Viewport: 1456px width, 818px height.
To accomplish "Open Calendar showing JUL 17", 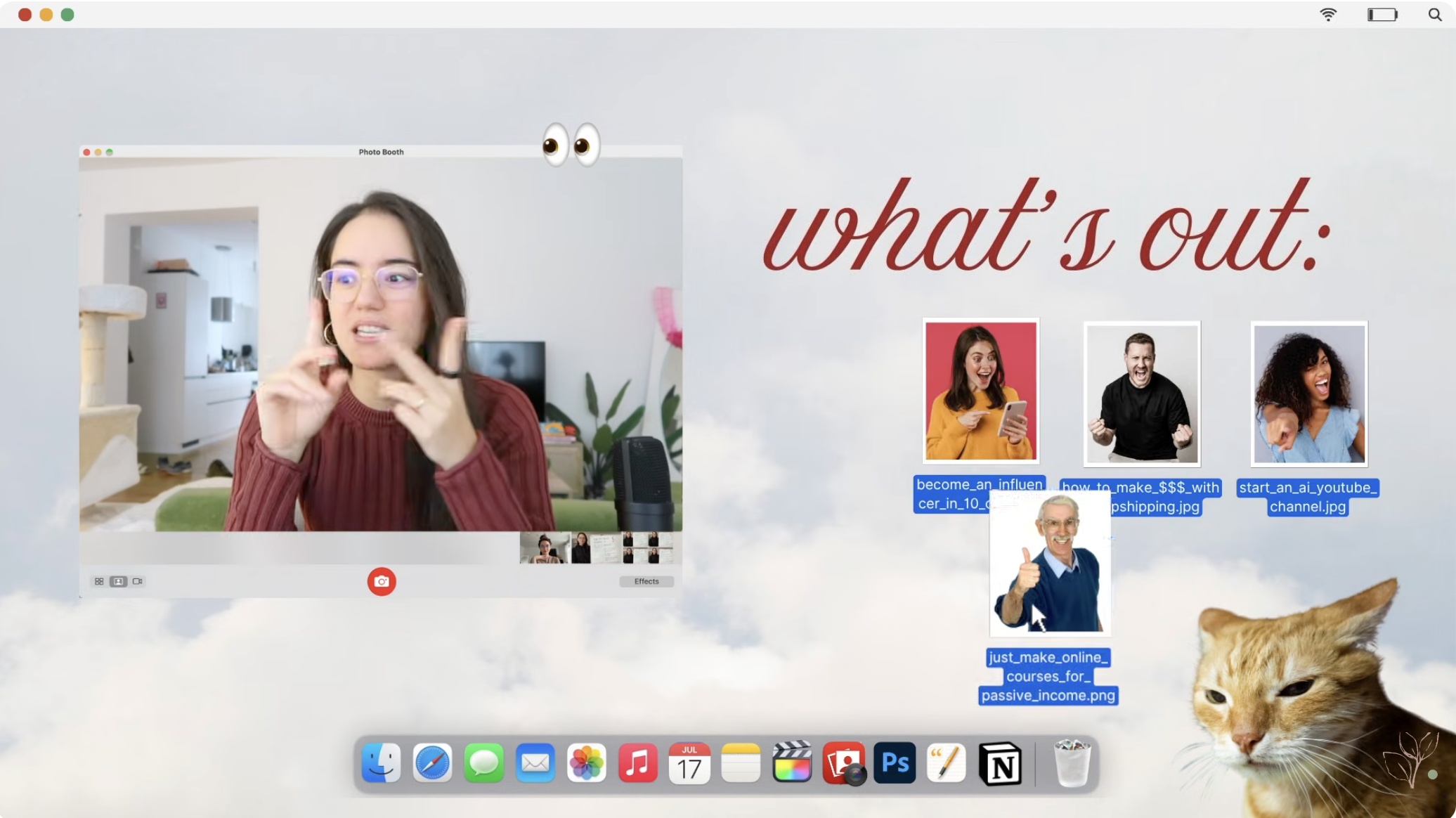I will 689,762.
